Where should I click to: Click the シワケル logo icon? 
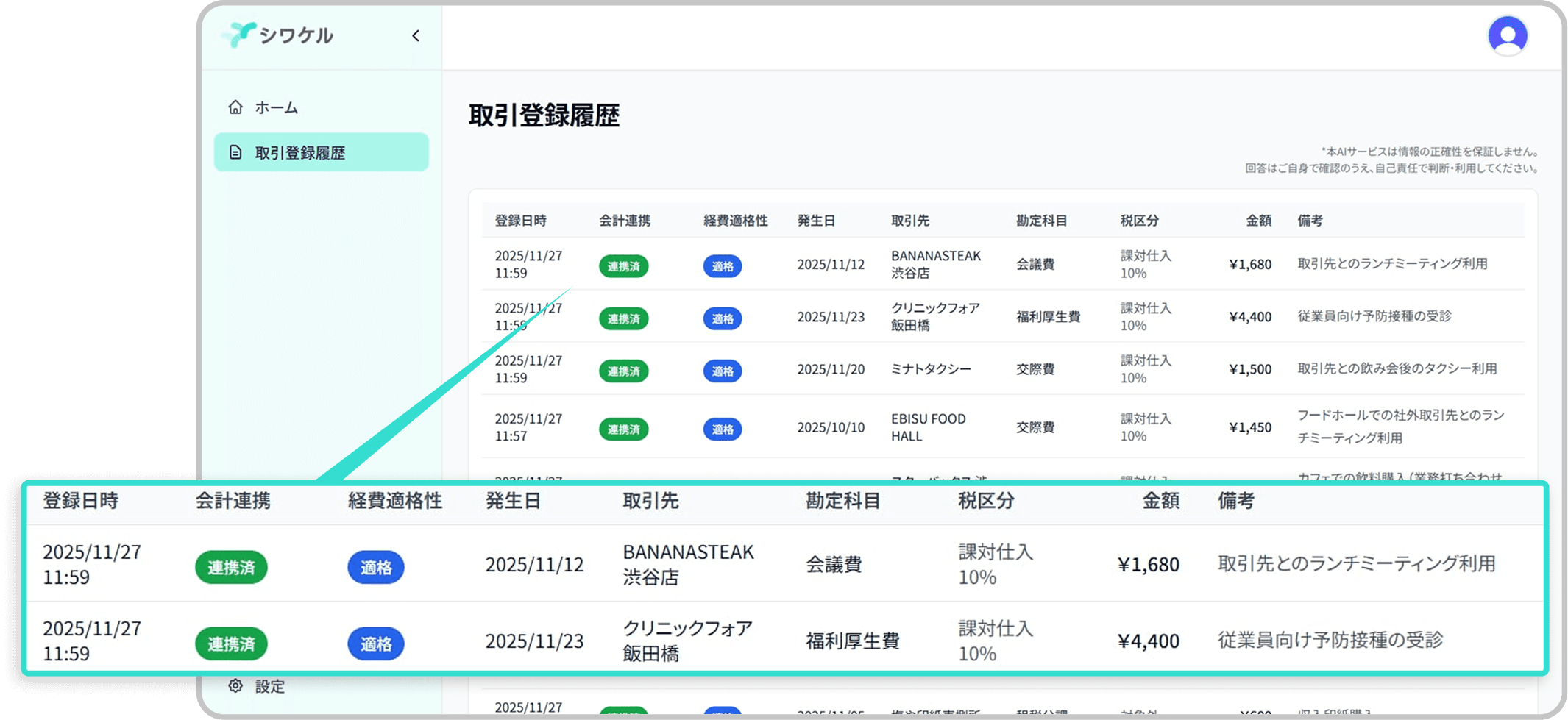[240, 35]
